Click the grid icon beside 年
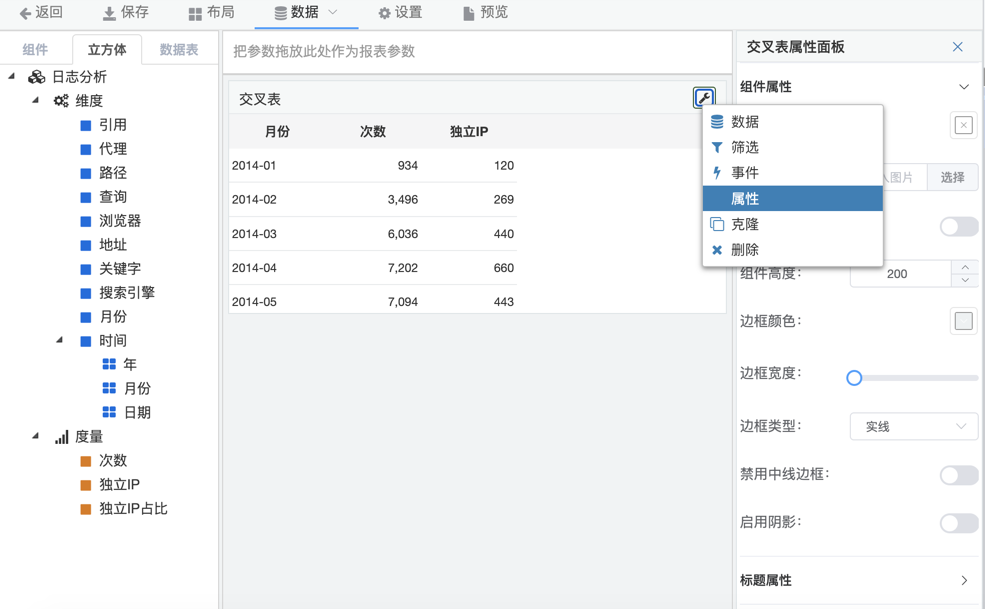 [x=109, y=365]
